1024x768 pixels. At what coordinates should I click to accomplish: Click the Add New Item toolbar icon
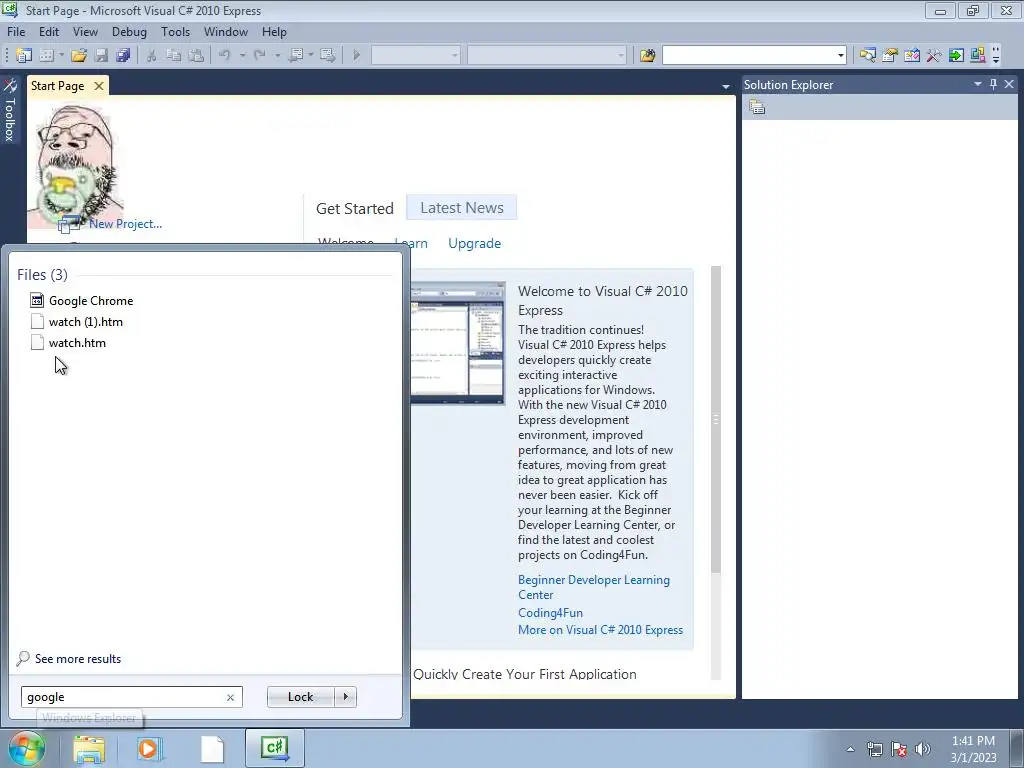tap(46, 56)
